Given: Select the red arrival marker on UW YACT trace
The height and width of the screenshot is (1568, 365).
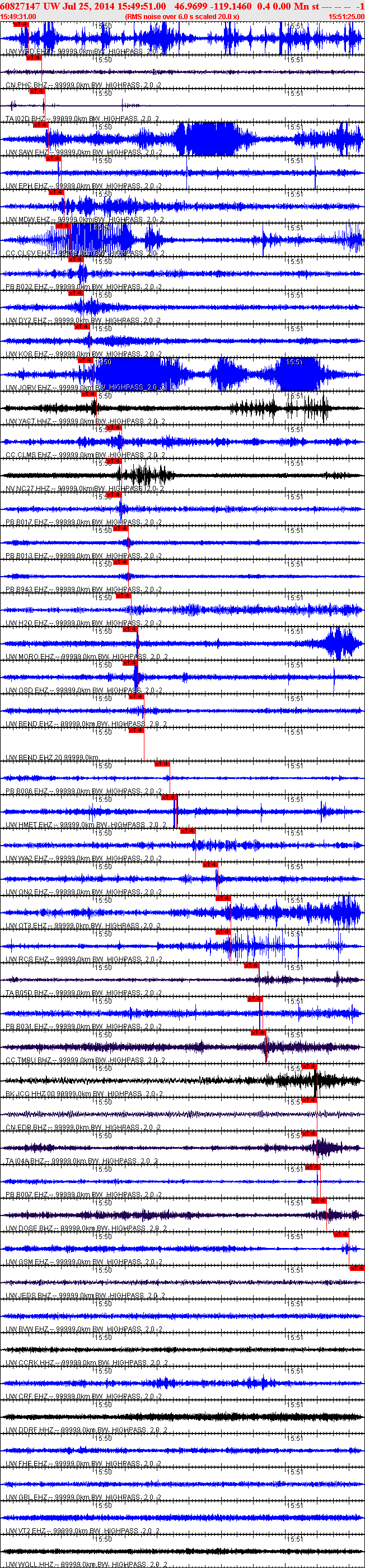Looking at the screenshot, I should pos(89,394).
